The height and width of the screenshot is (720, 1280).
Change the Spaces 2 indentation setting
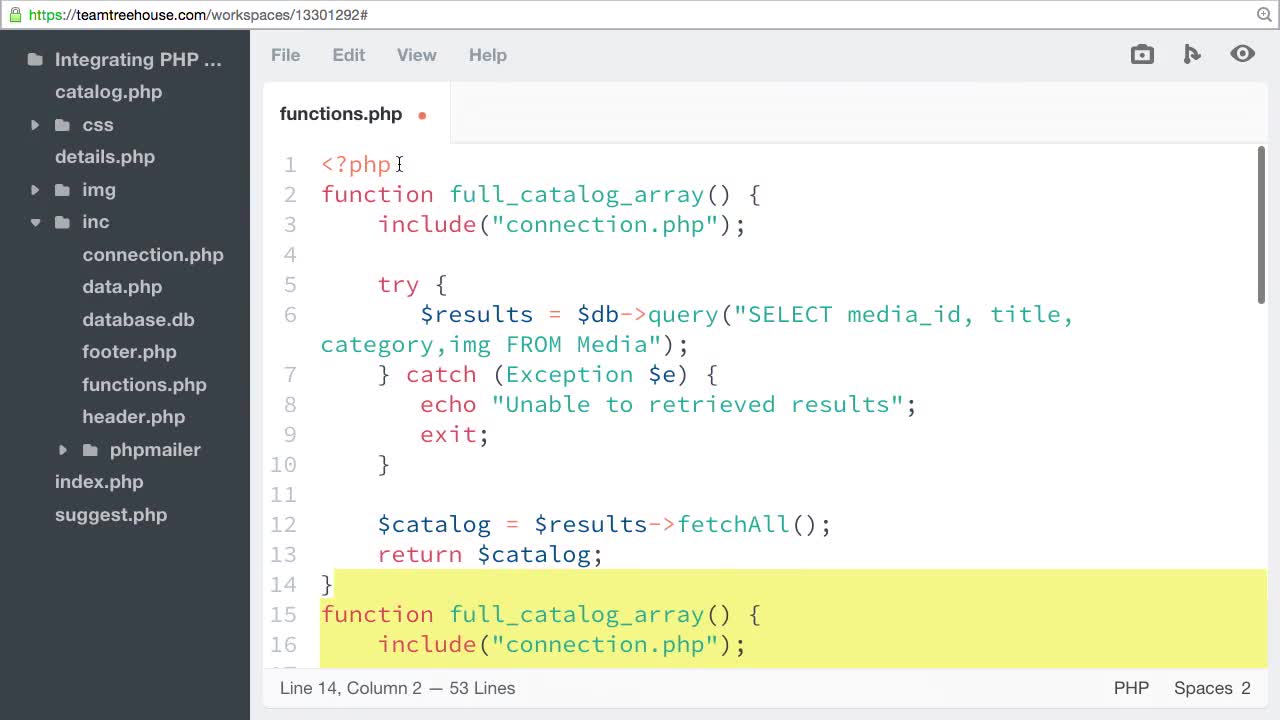click(x=1212, y=688)
